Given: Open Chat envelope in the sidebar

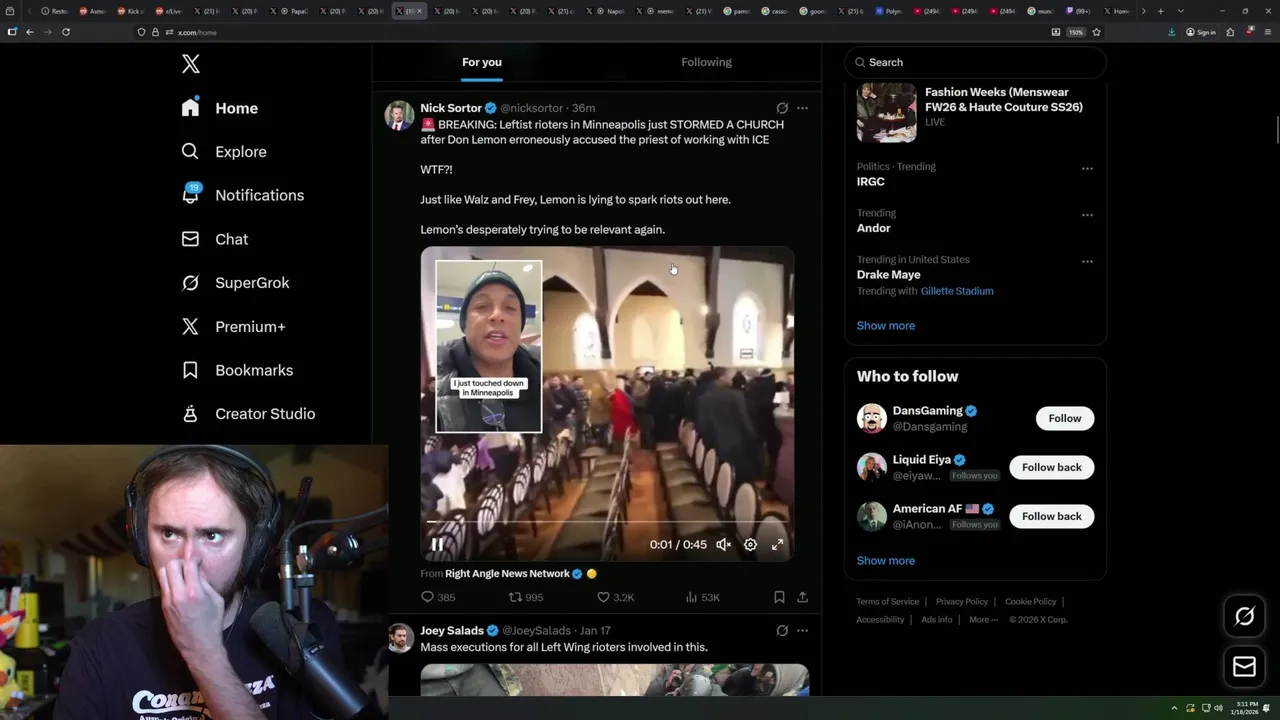Looking at the screenshot, I should click(x=190, y=239).
